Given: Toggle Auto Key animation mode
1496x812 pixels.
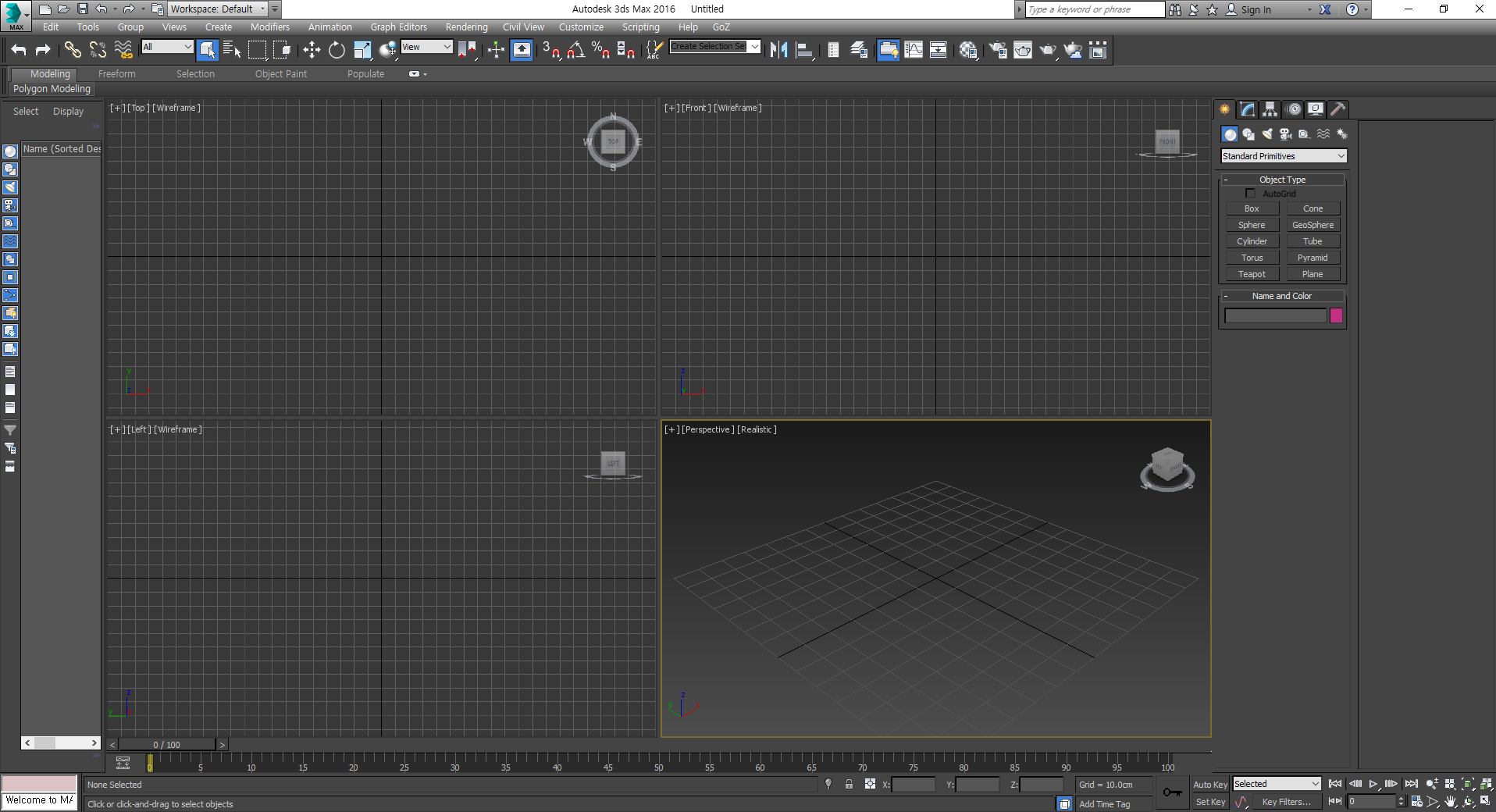Looking at the screenshot, I should coord(1209,785).
